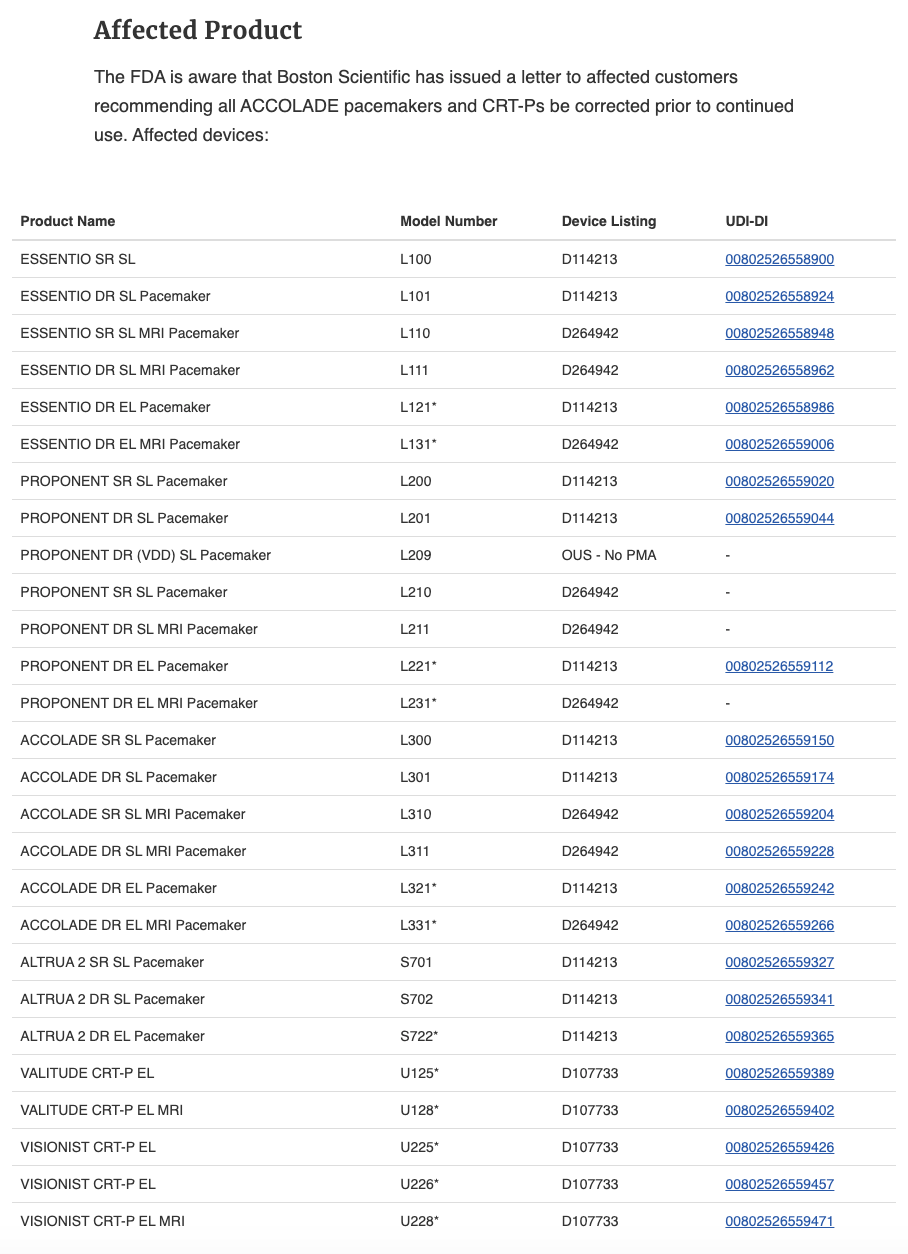Click the Product Name column header
Image resolution: width=908 pixels, height=1254 pixels.
68,221
